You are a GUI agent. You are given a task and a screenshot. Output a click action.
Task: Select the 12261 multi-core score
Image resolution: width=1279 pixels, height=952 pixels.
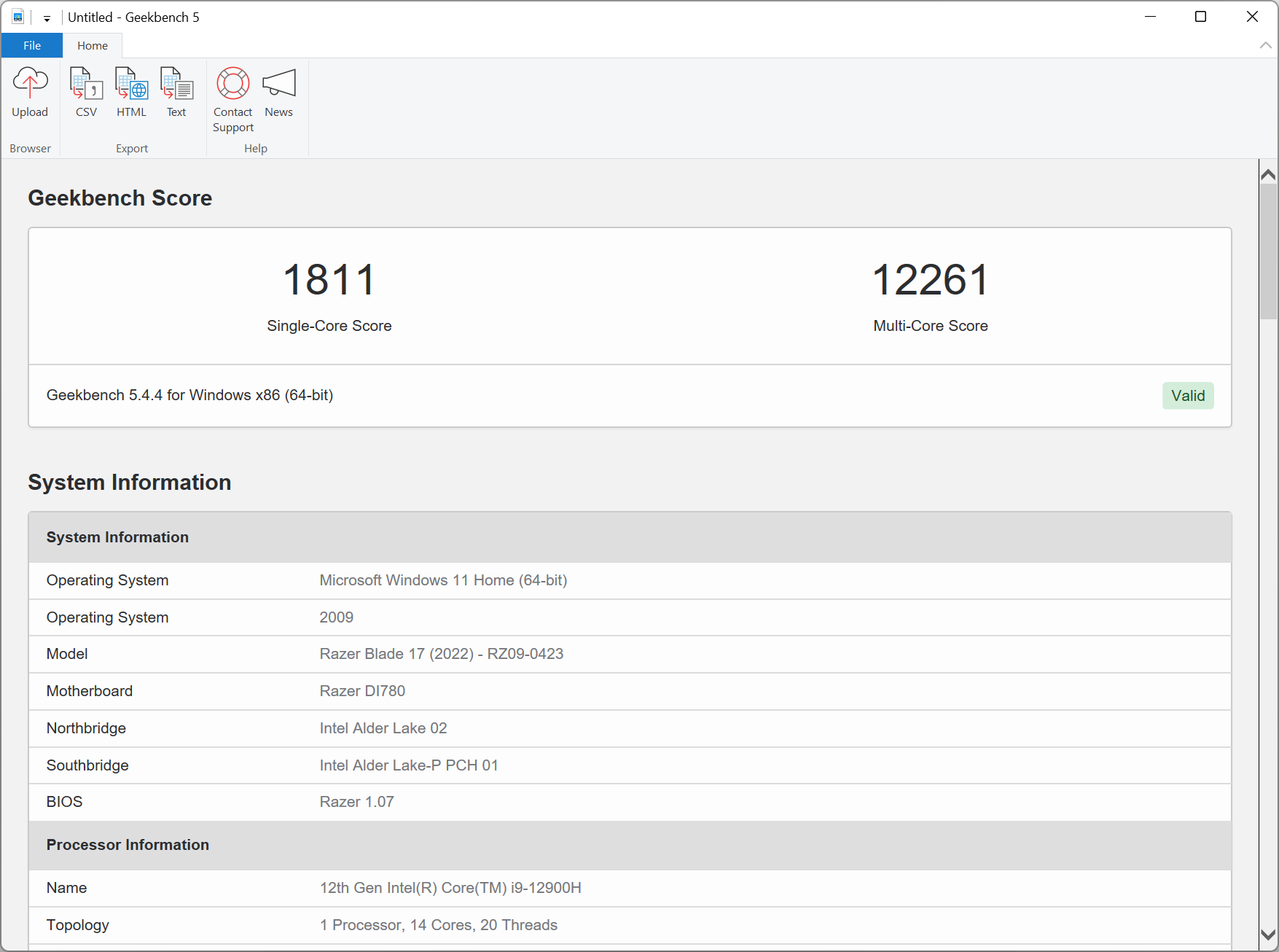coord(931,280)
